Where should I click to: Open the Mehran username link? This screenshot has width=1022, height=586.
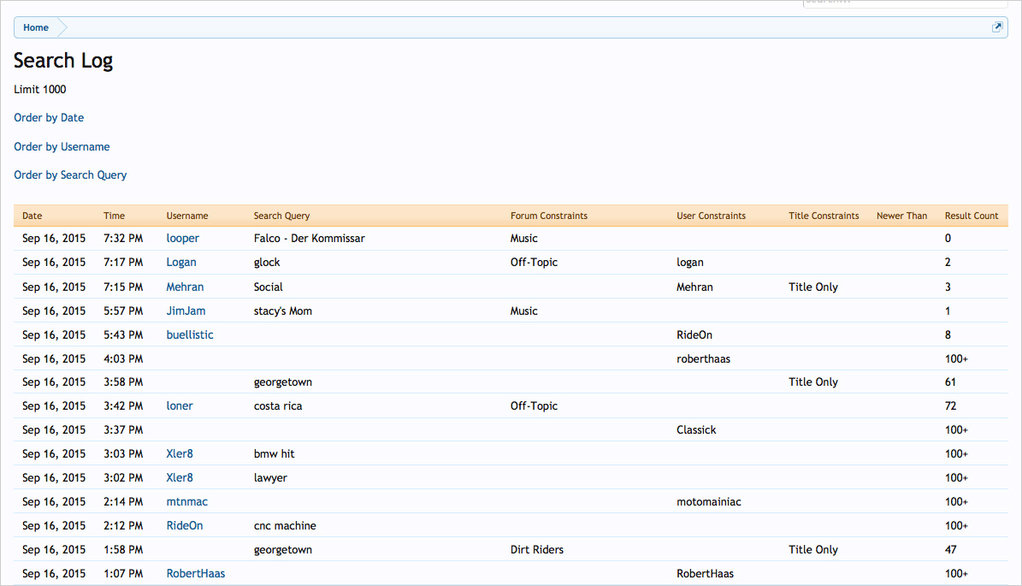click(185, 287)
